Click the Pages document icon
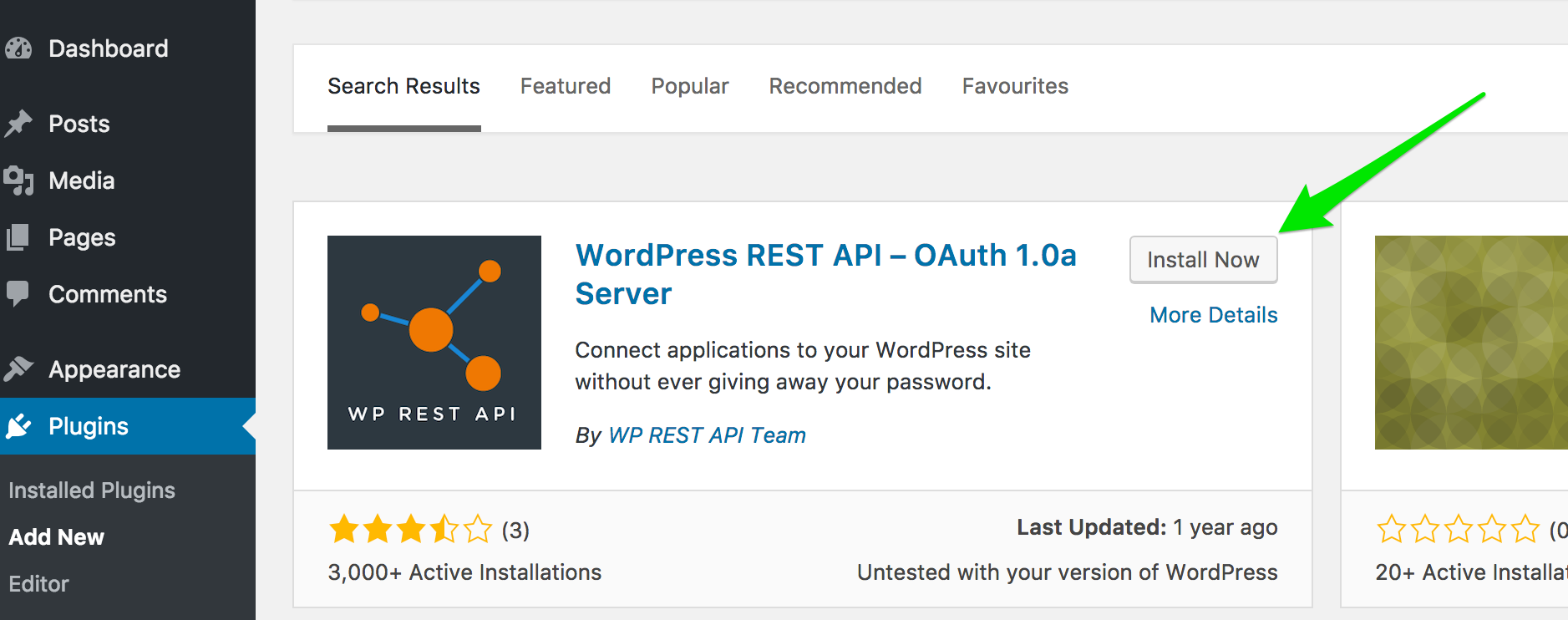 coord(18,237)
